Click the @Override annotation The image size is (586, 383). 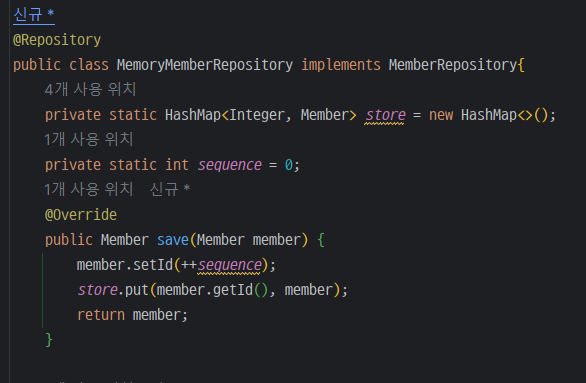(x=81, y=215)
